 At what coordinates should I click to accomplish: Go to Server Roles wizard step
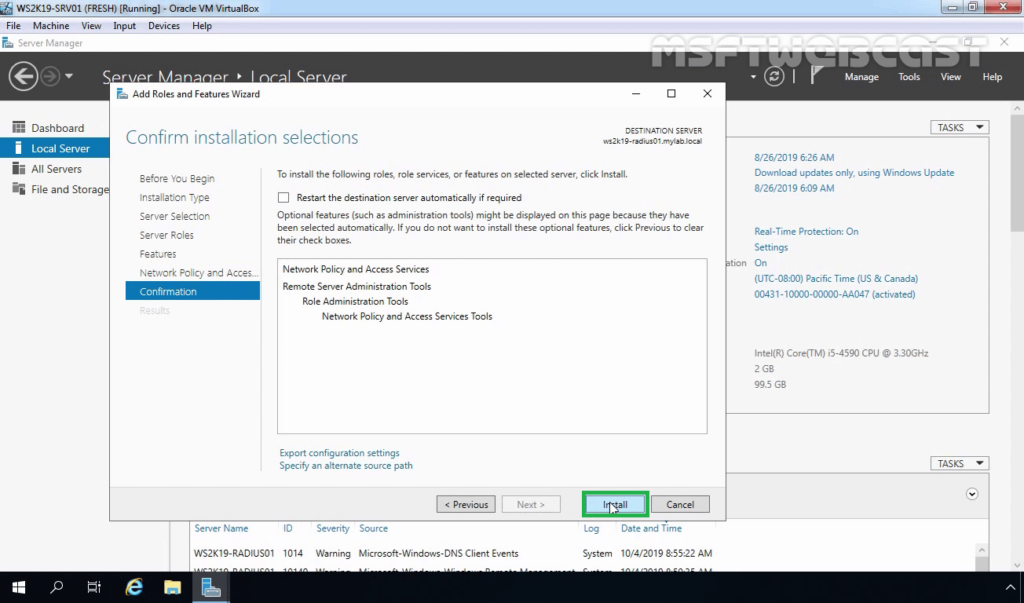click(166, 235)
